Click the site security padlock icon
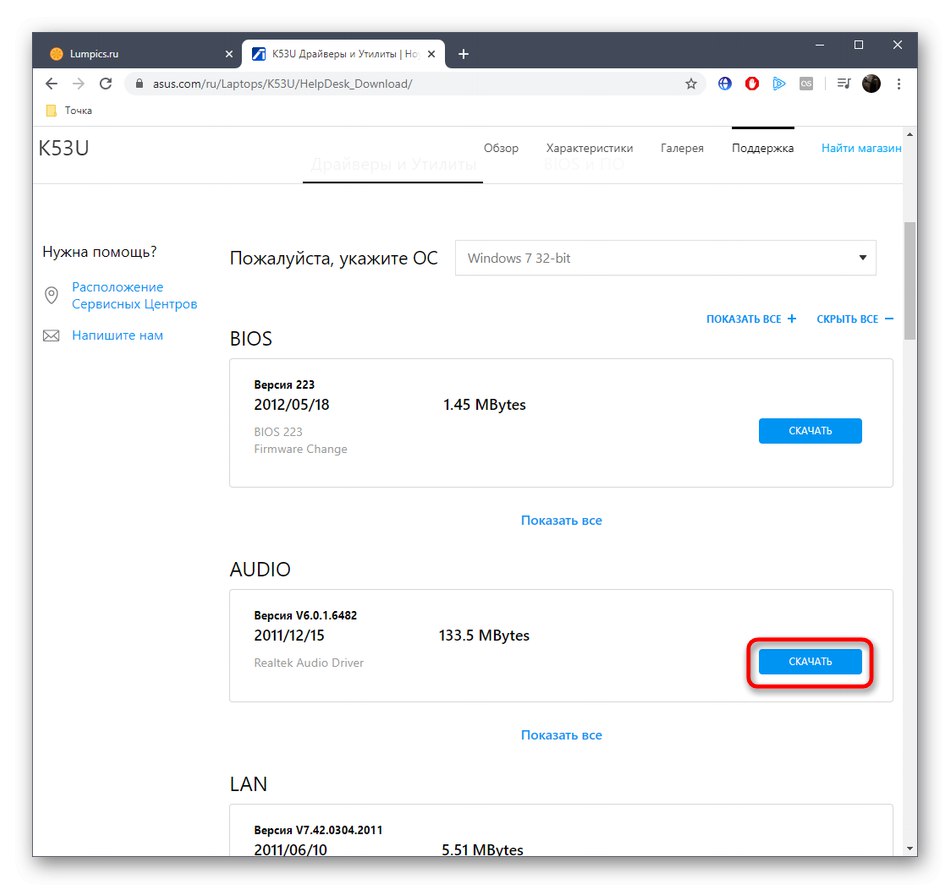Image resolution: width=950 pixels, height=889 pixels. 139,84
